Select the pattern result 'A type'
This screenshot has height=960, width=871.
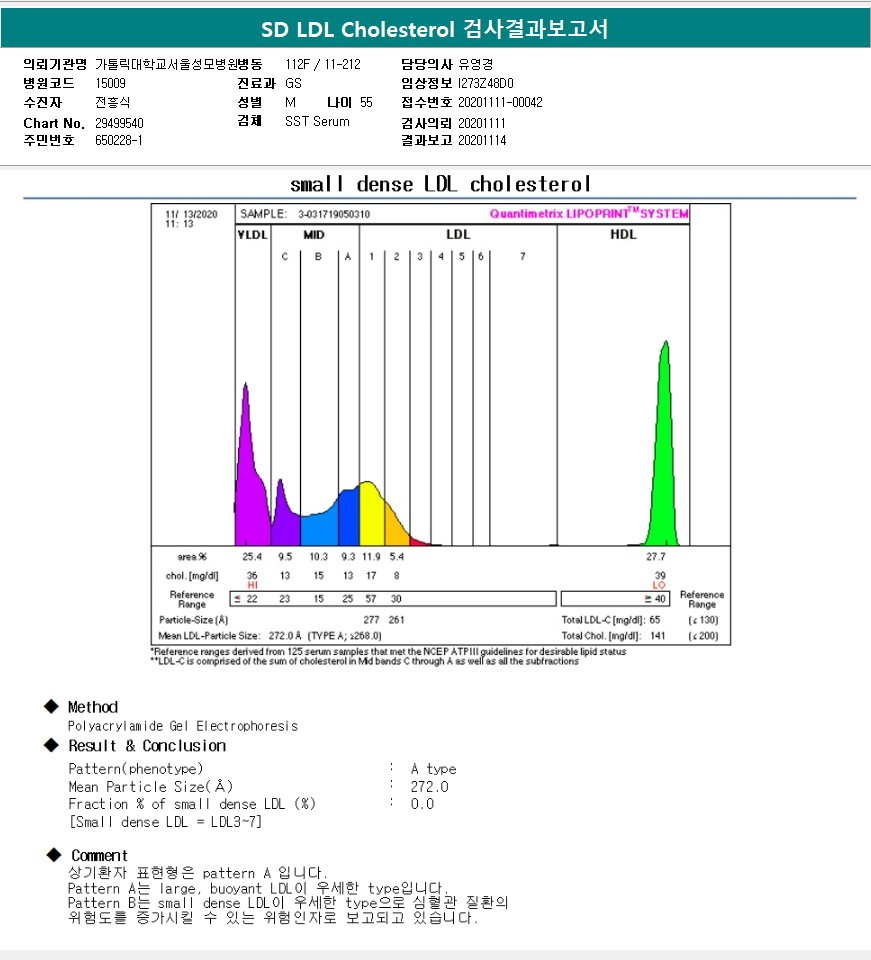[x=433, y=769]
